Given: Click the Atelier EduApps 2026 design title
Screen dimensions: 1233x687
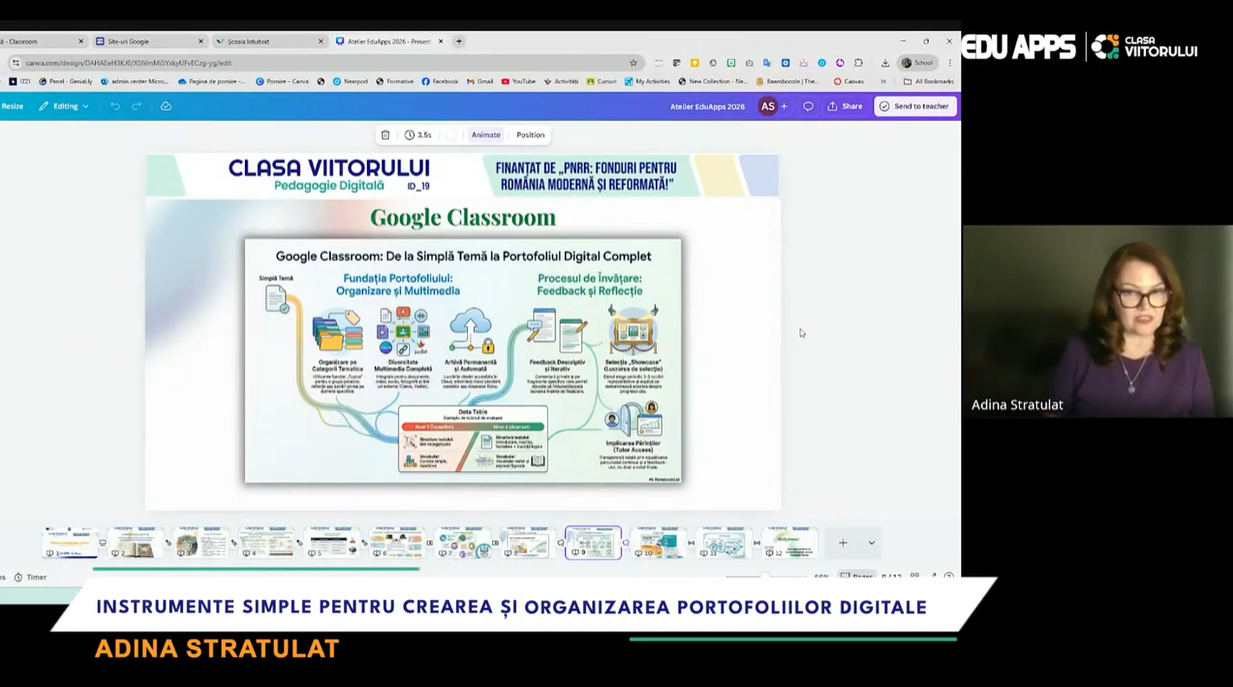Looking at the screenshot, I should 707,106.
